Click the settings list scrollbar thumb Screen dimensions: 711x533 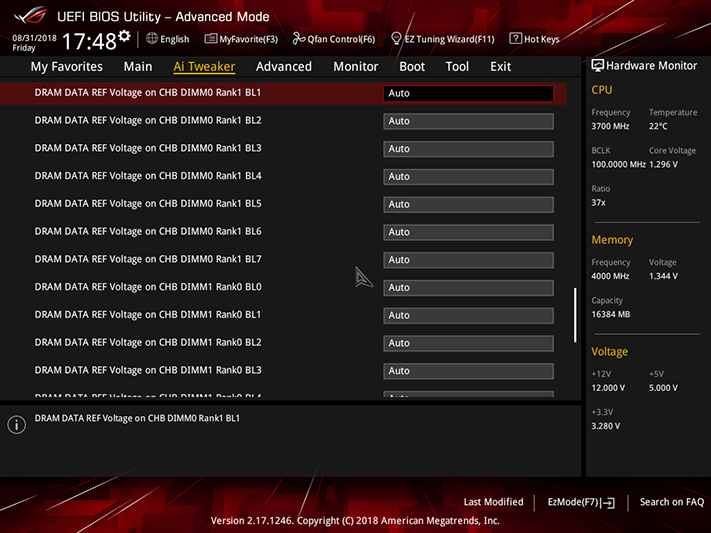click(x=575, y=315)
